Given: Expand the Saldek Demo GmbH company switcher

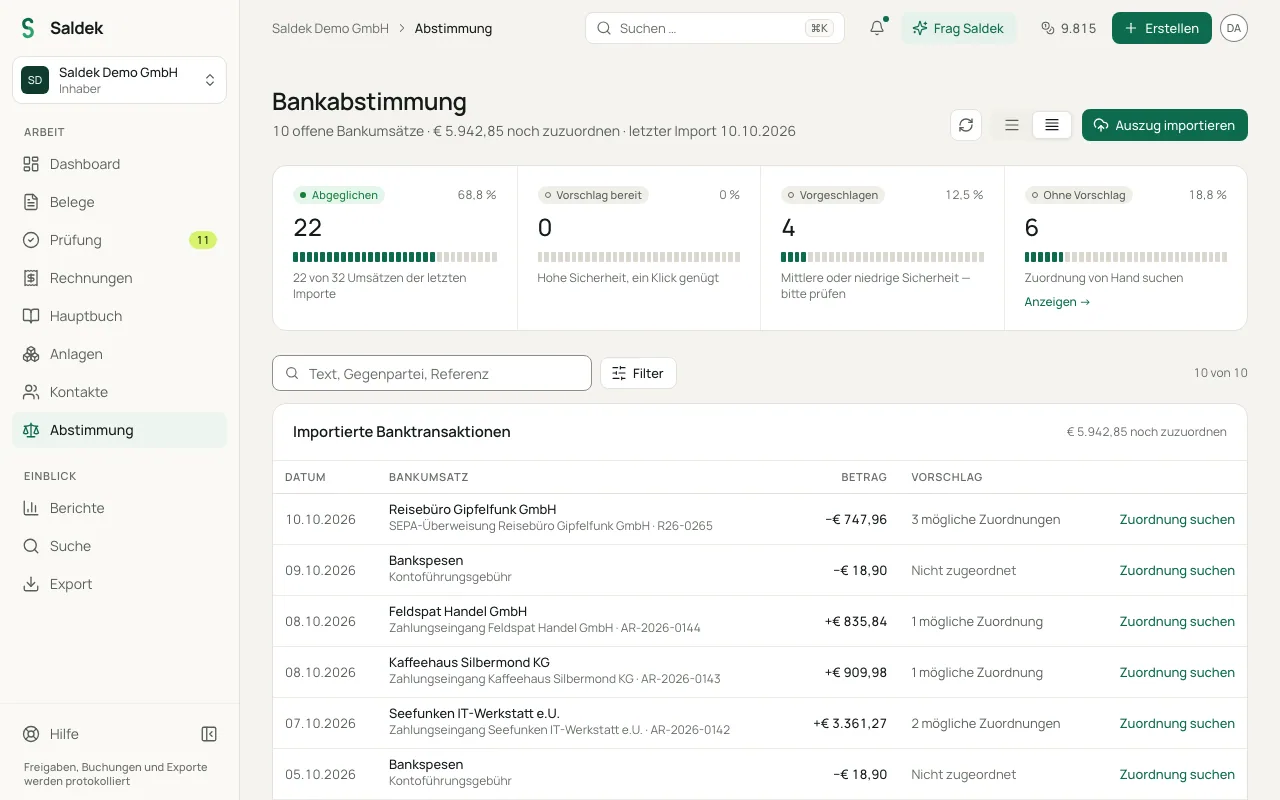Looking at the screenshot, I should 119,80.
